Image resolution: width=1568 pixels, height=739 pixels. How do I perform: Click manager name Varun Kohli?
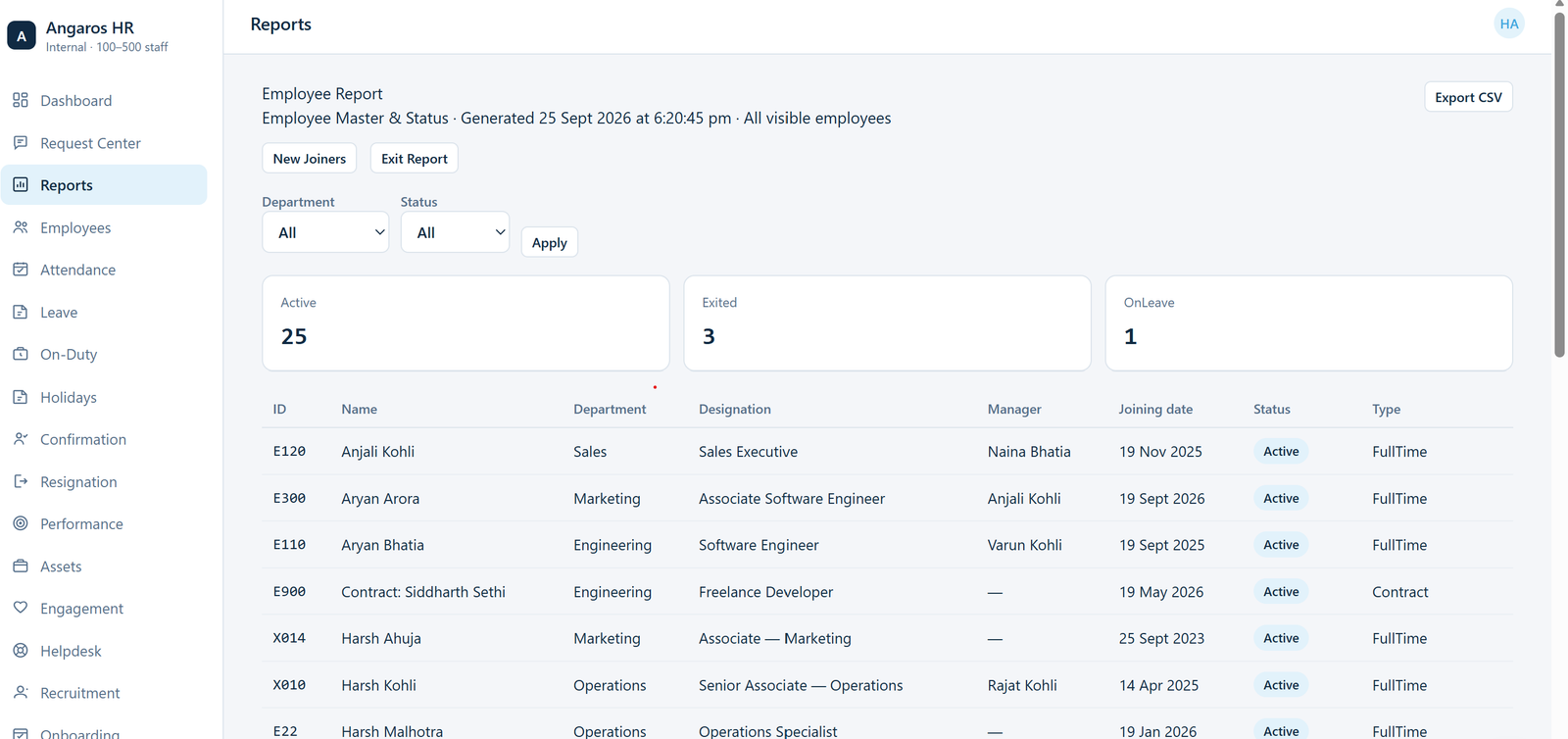pyautogui.click(x=1025, y=545)
